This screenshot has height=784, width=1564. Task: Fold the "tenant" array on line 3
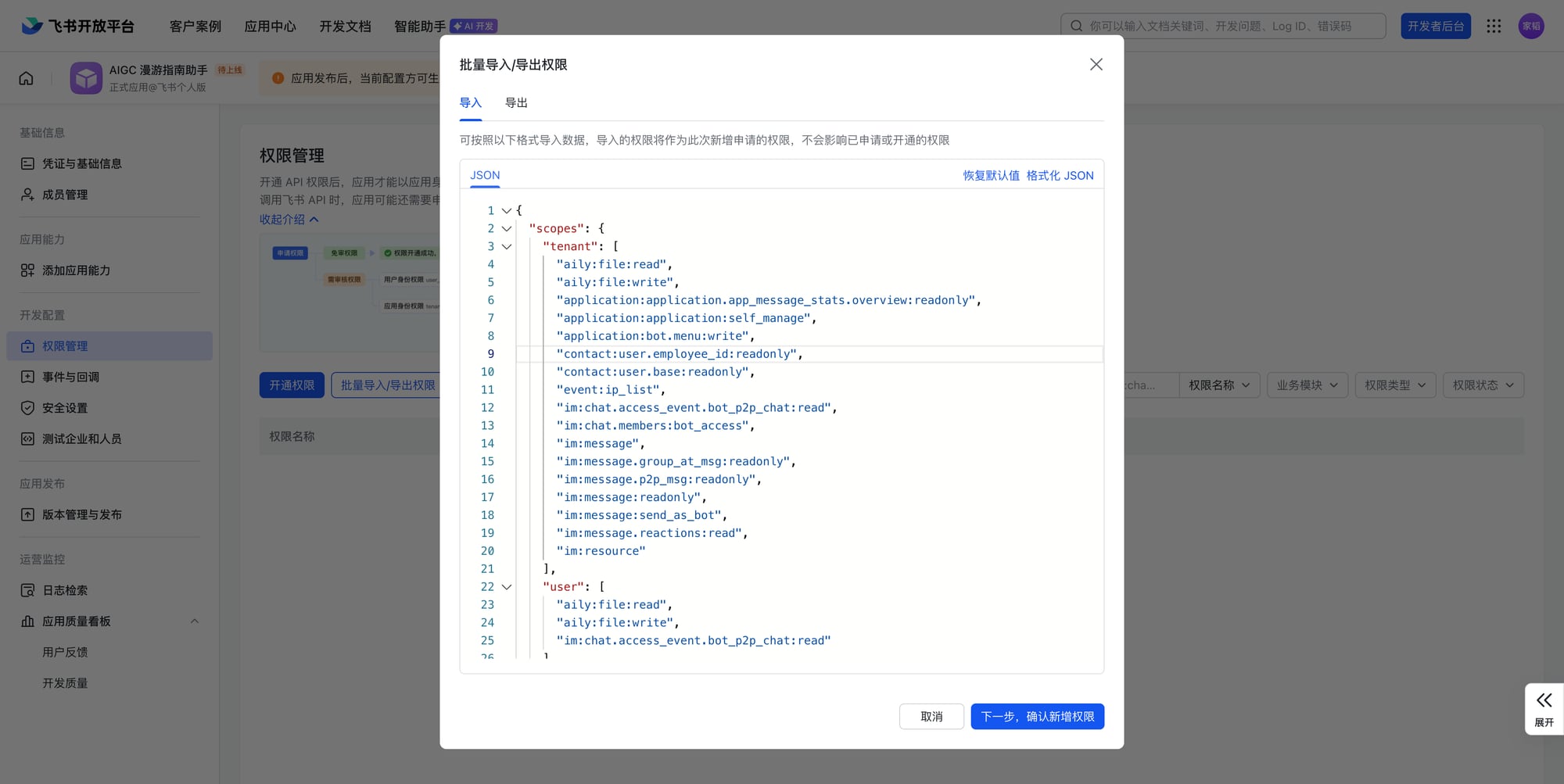click(x=507, y=247)
